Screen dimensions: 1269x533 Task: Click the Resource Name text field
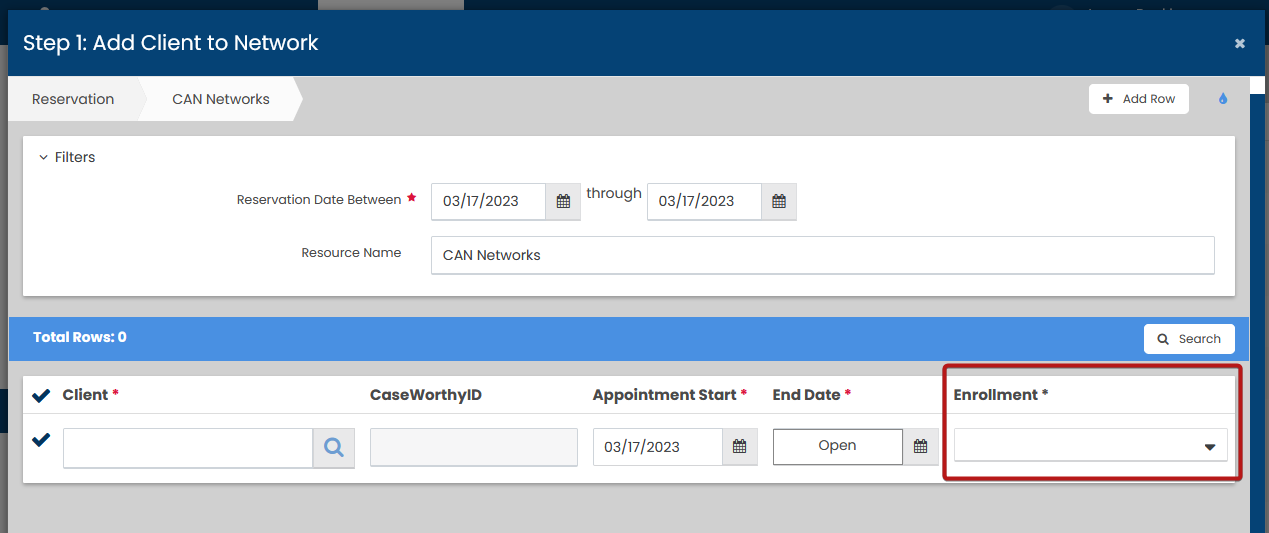(822, 255)
